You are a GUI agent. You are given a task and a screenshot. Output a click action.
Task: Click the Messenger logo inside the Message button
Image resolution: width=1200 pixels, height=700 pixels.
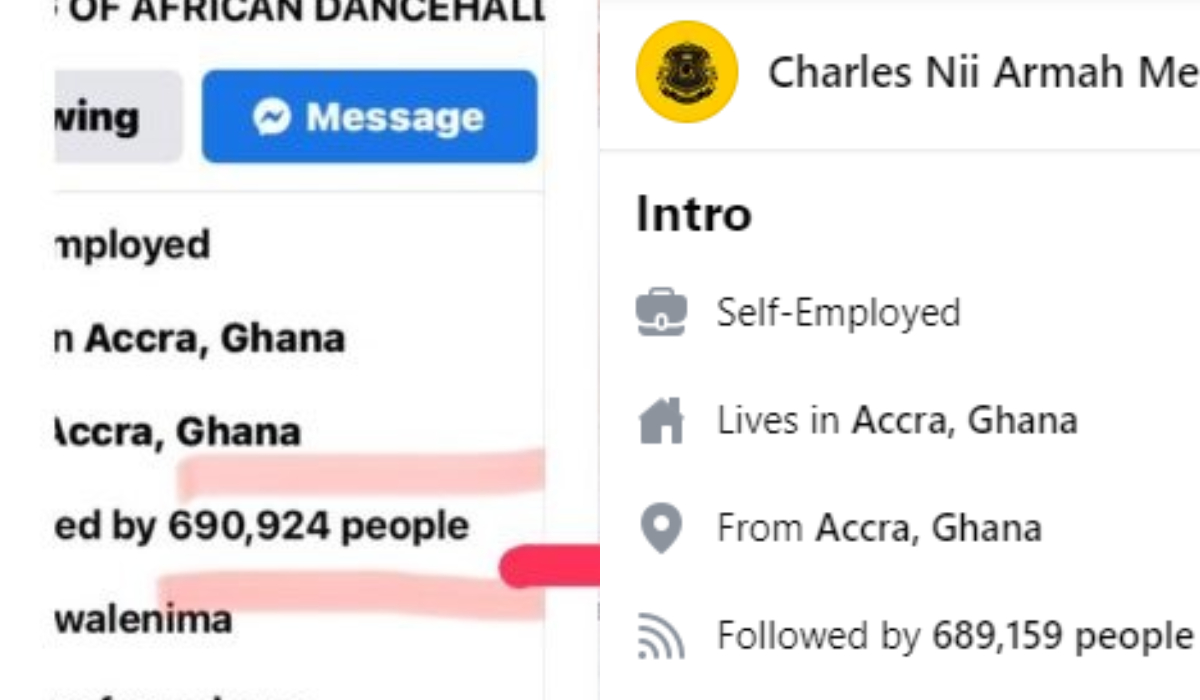click(x=272, y=117)
